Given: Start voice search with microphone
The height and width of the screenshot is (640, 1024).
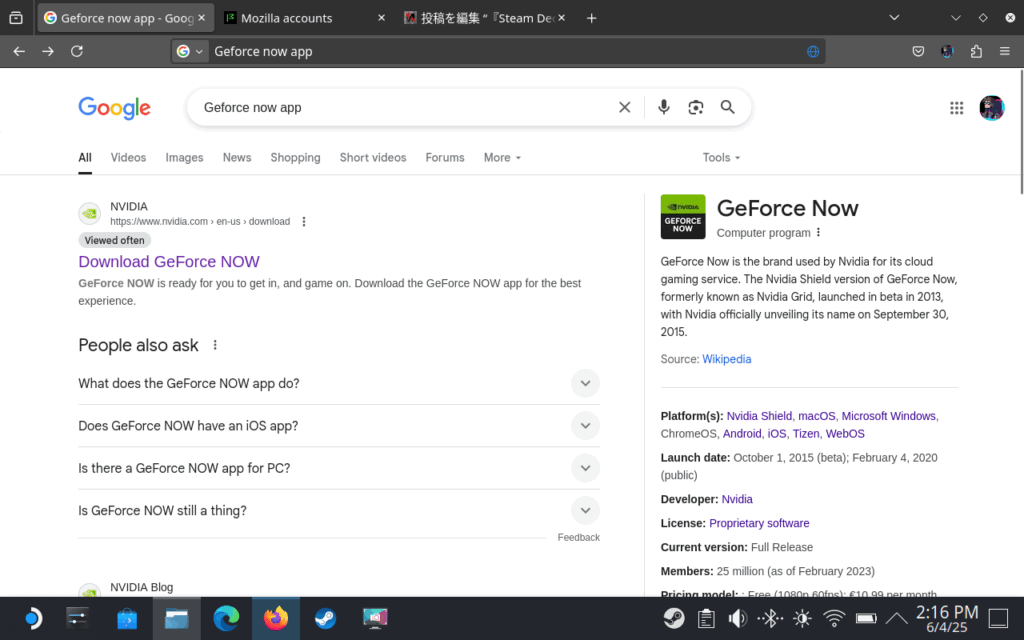Looking at the screenshot, I should click(x=664, y=107).
